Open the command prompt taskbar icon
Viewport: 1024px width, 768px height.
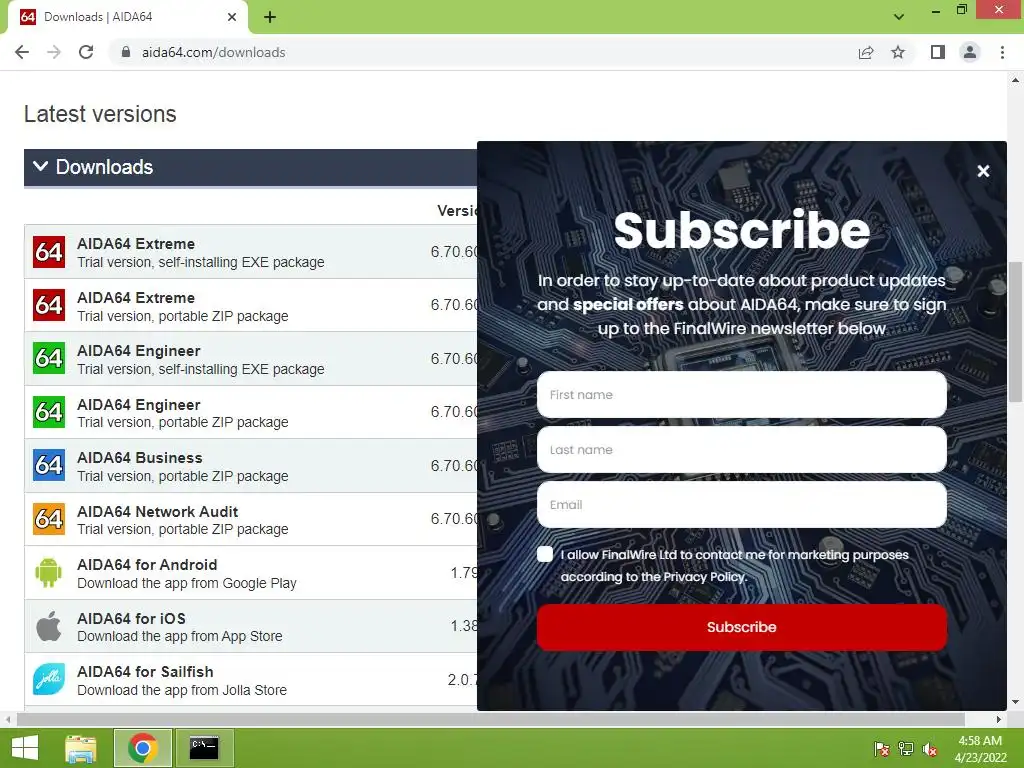[204, 748]
